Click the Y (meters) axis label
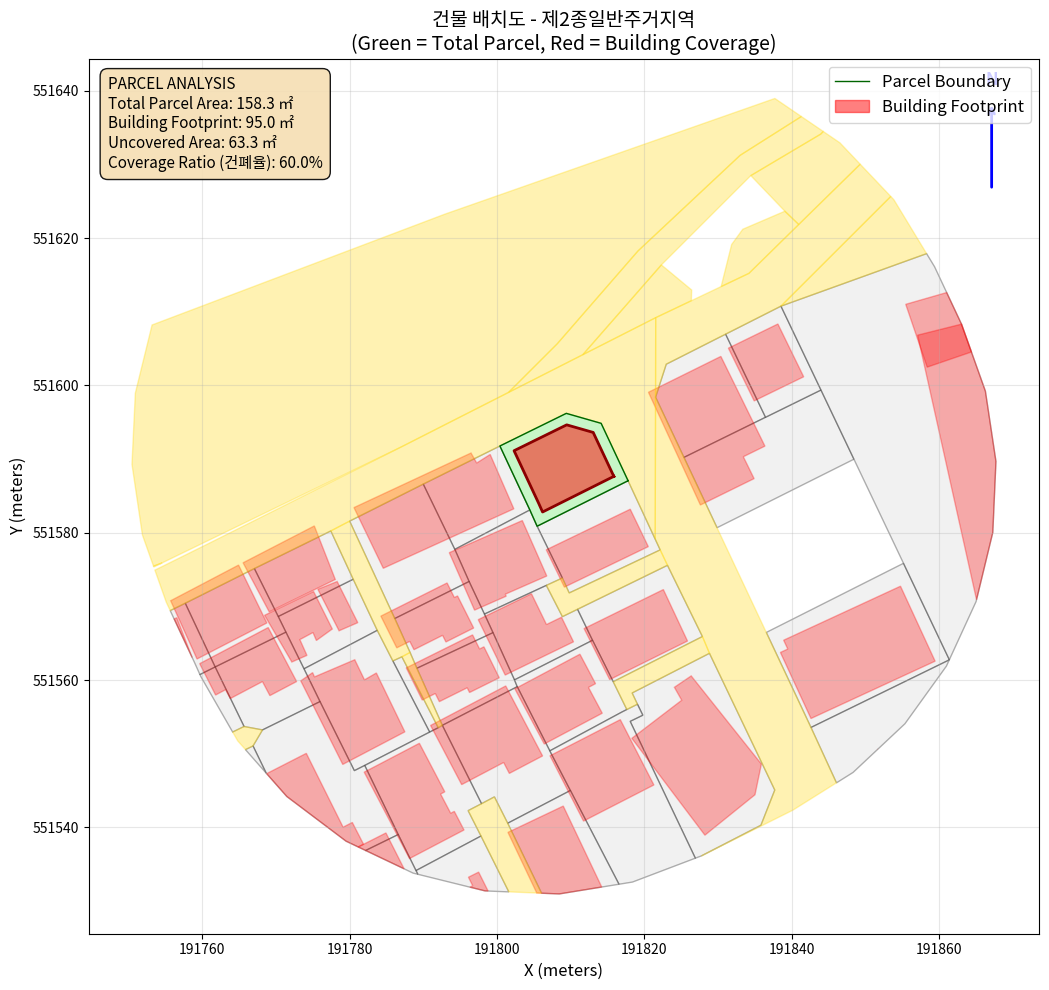The image size is (1049, 990). coord(17,497)
